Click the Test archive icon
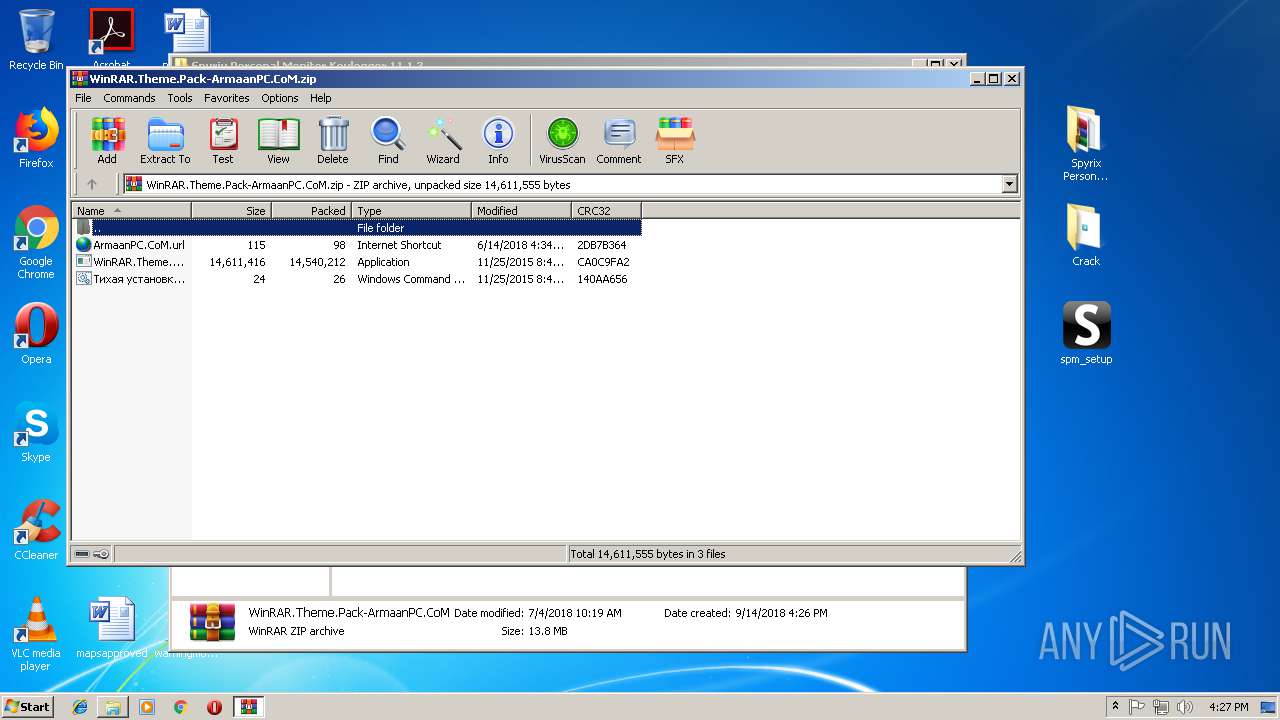The height and width of the screenshot is (720, 1280). [223, 140]
